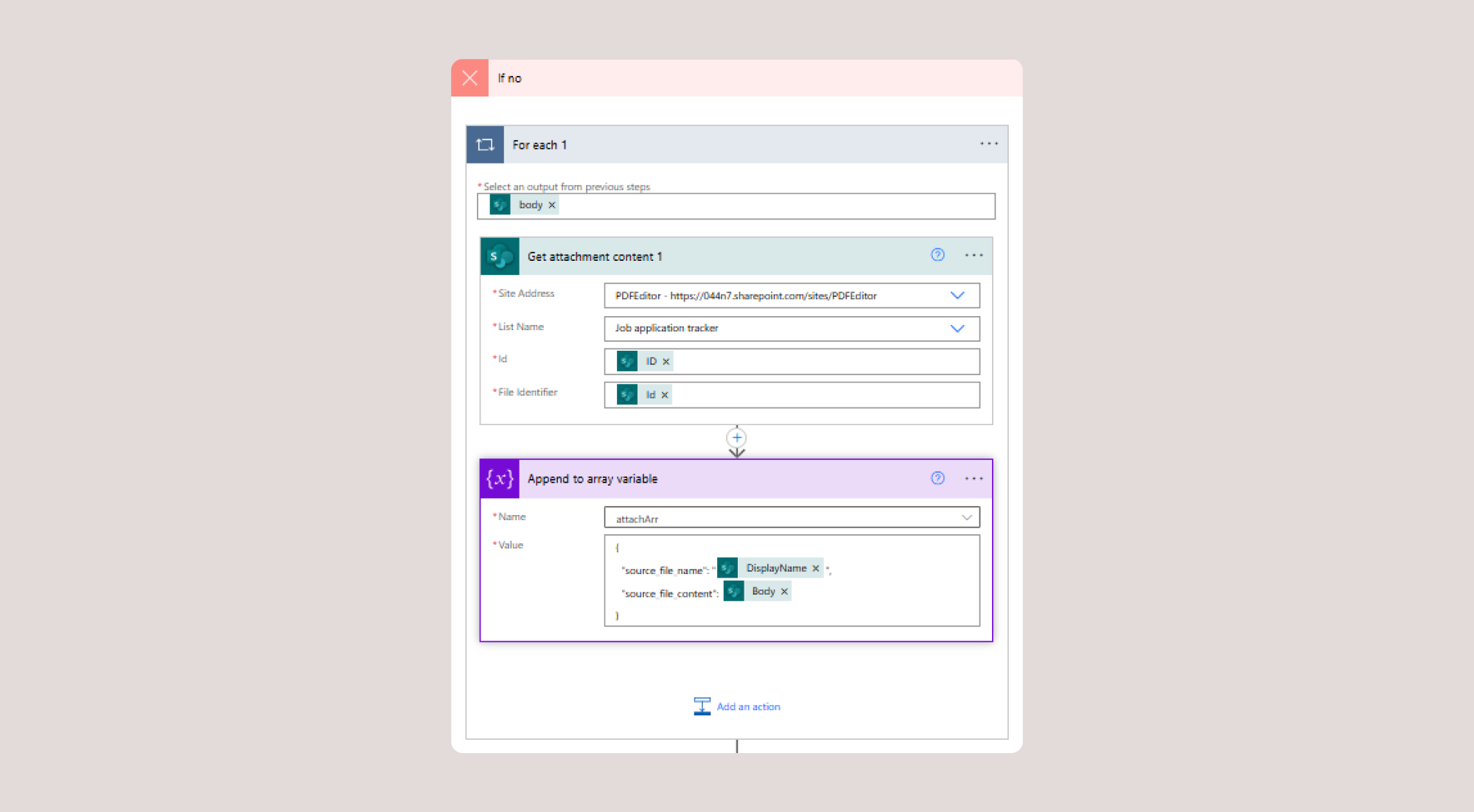Screen dimensions: 1474x812
Task: Open the attachArr Name dropdown
Action: coord(966,518)
